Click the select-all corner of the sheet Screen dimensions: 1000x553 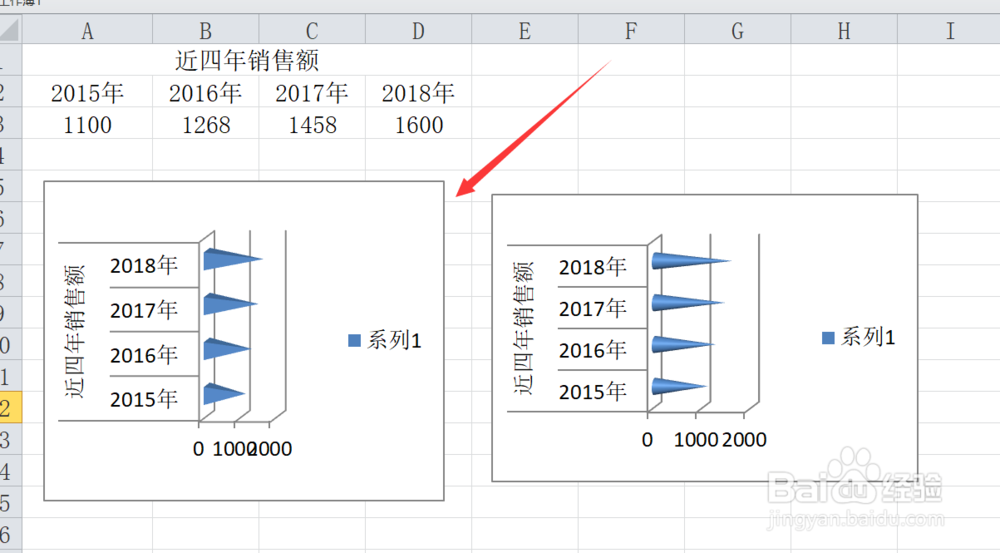[10, 29]
